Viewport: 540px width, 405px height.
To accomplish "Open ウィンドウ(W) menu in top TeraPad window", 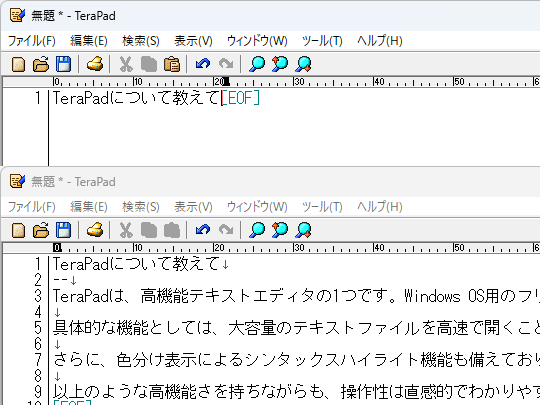I will click(x=257, y=41).
